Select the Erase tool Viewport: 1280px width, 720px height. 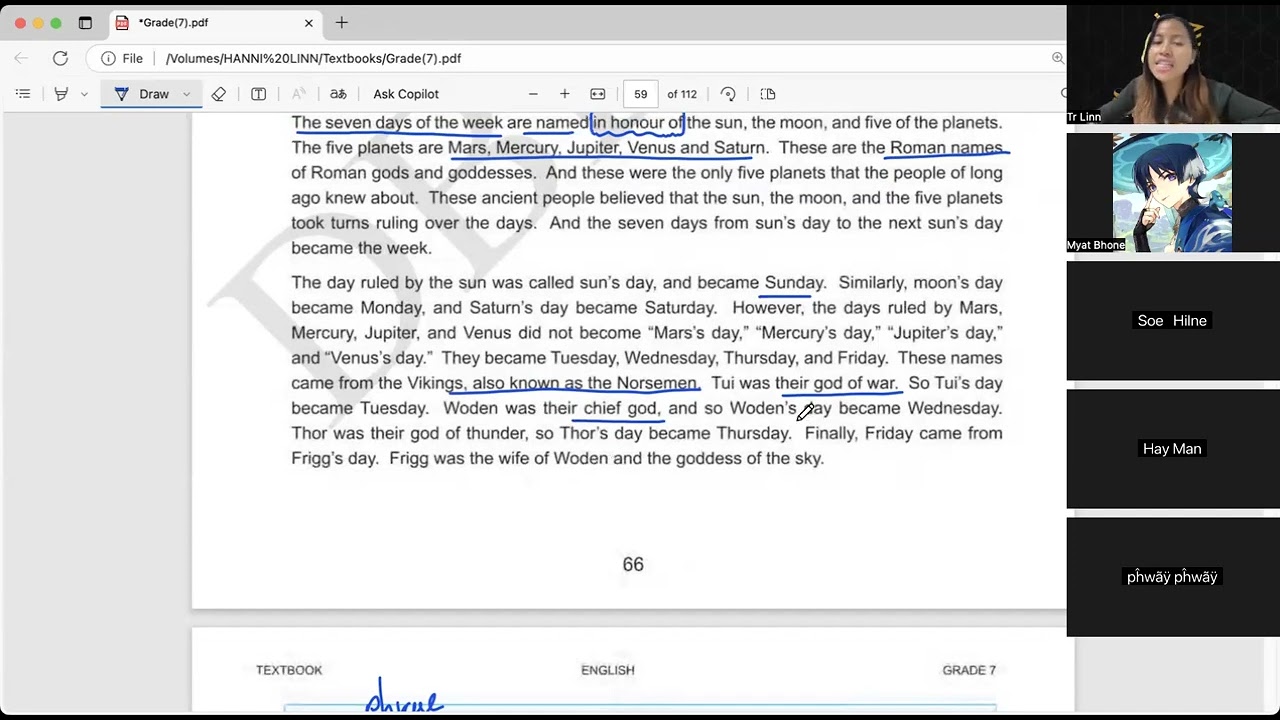click(219, 94)
